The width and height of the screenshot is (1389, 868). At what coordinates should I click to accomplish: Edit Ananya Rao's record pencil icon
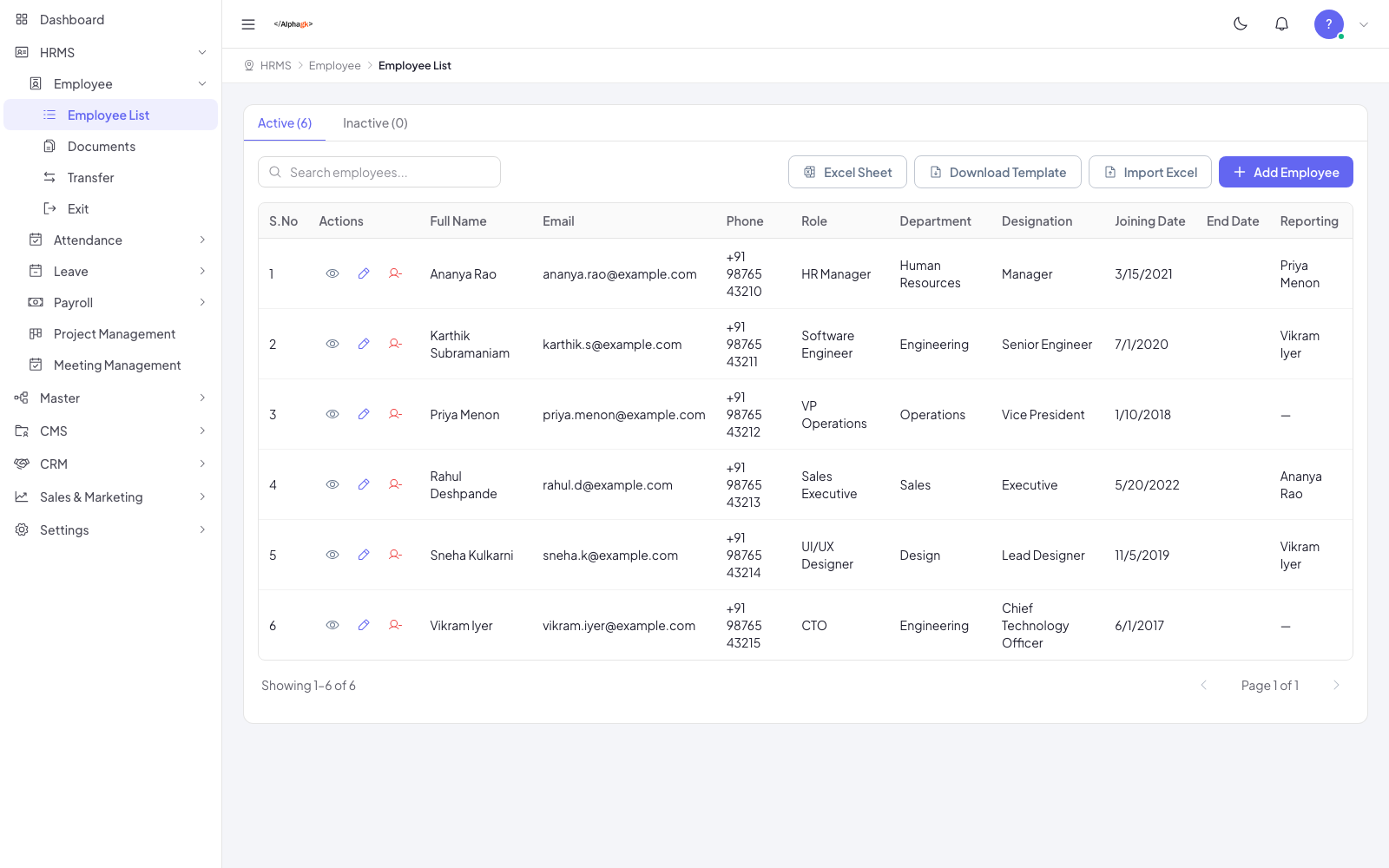[364, 273]
